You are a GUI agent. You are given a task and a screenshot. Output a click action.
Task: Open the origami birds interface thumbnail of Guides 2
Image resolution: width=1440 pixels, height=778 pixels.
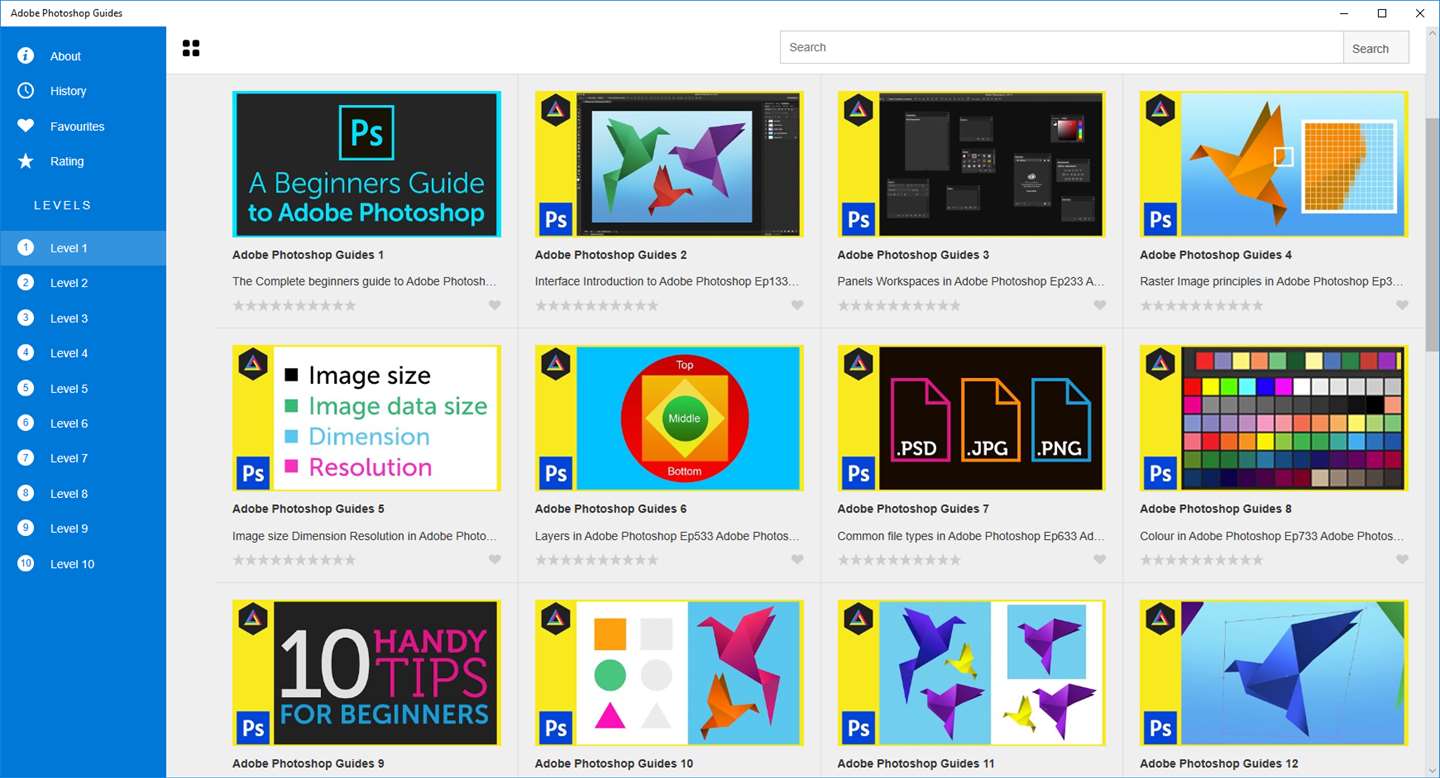tap(669, 164)
